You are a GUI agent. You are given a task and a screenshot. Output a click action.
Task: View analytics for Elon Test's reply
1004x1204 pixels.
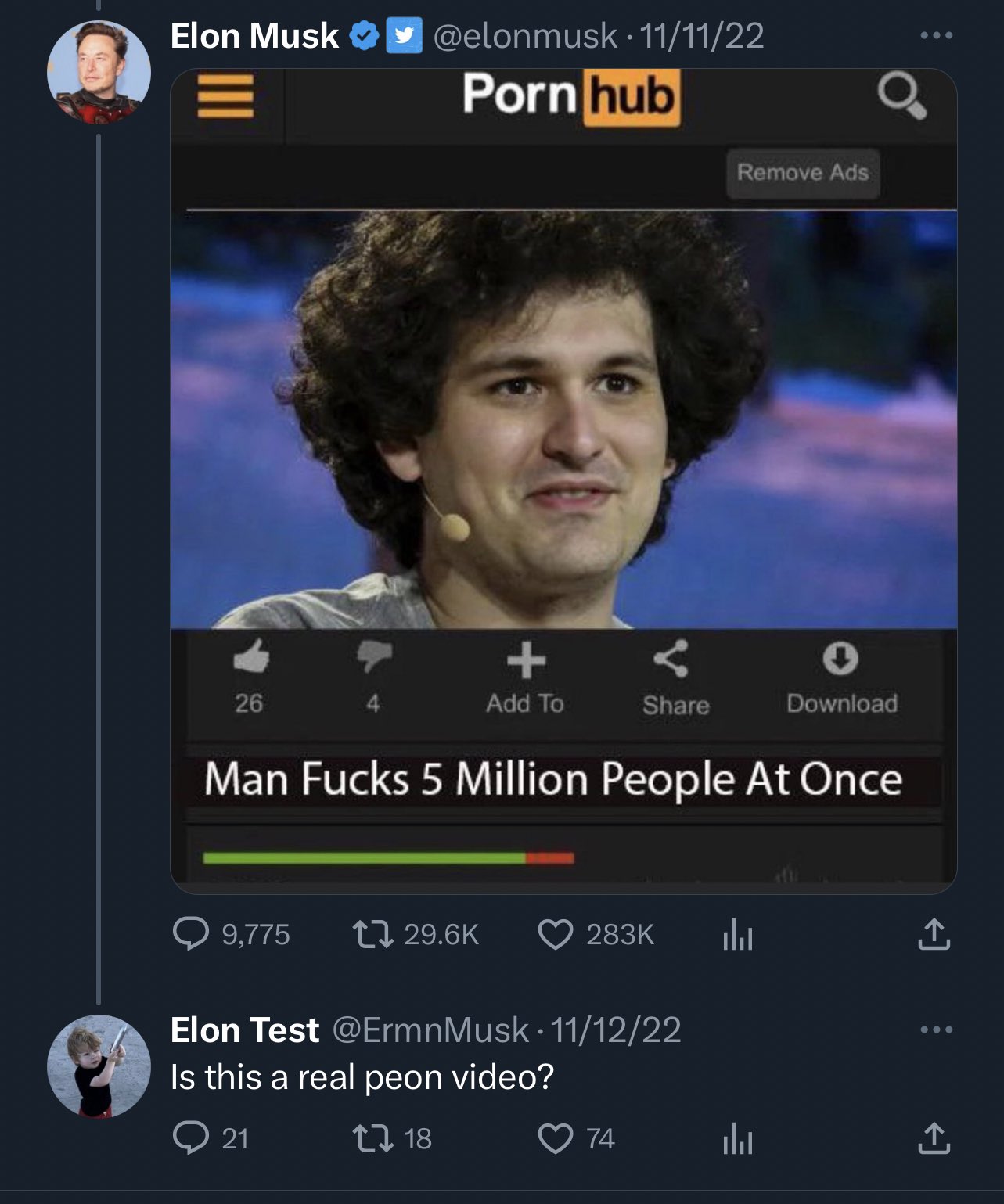[737, 1138]
